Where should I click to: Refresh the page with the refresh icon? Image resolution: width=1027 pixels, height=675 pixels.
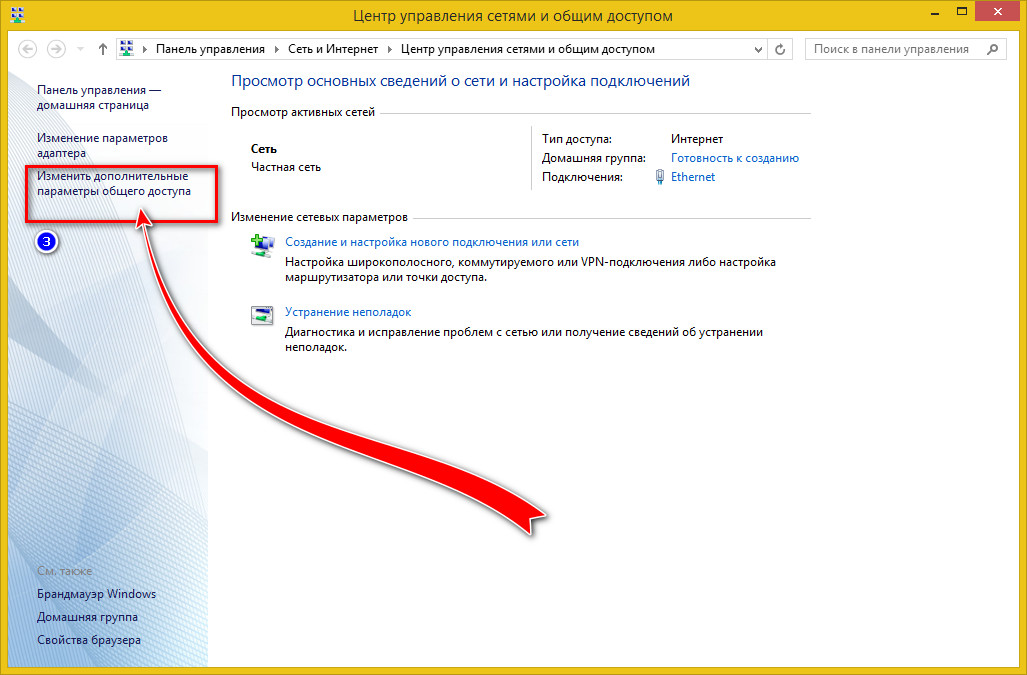[780, 49]
